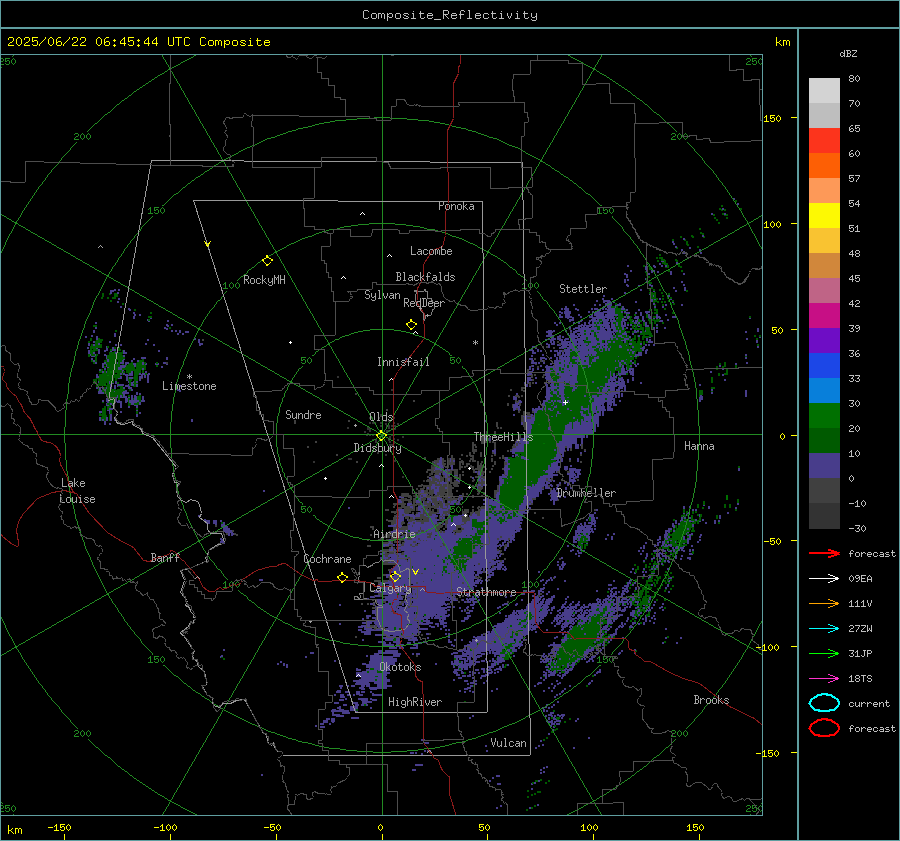Viewport: 900px width, 841px height.
Task: Click the Okotoks city label
Action: [x=400, y=667]
